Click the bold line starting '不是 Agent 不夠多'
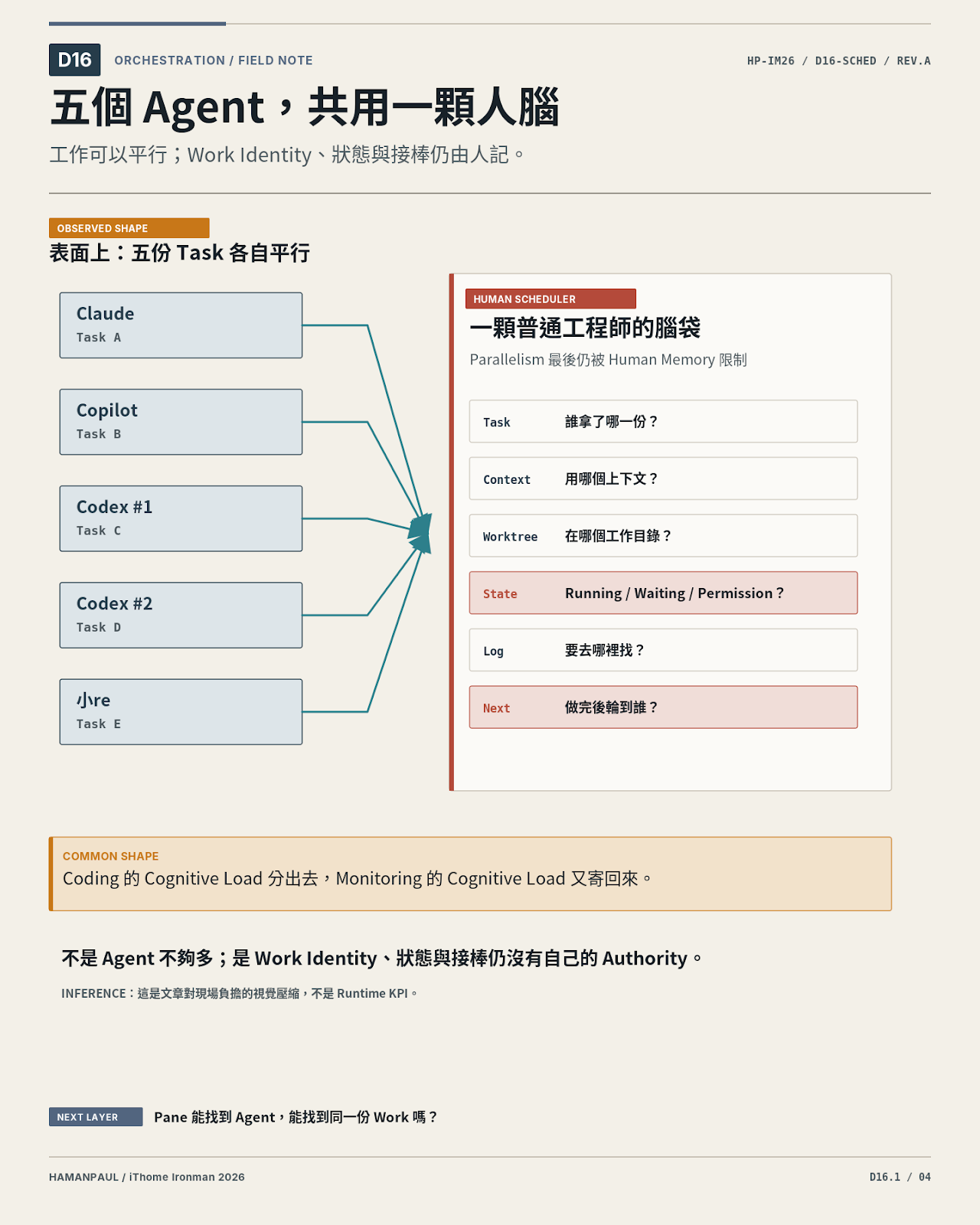The width and height of the screenshot is (980, 1225). pyautogui.click(x=382, y=959)
